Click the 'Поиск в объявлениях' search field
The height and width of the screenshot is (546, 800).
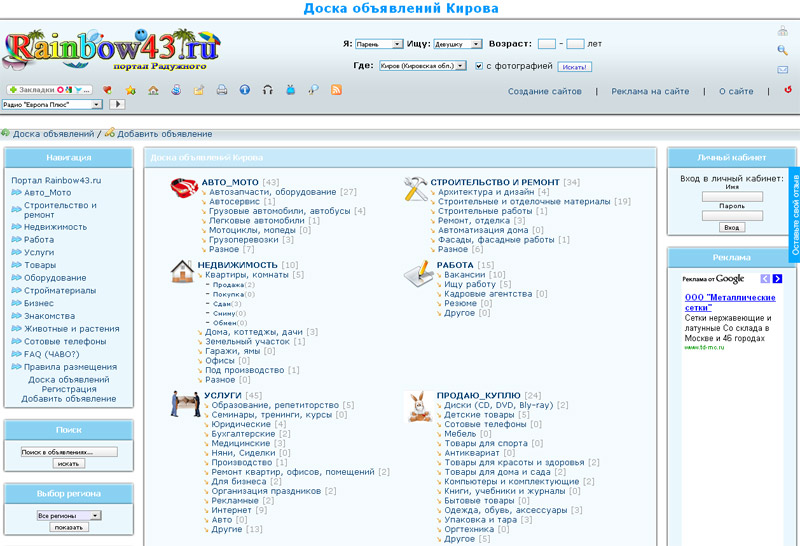point(69,452)
